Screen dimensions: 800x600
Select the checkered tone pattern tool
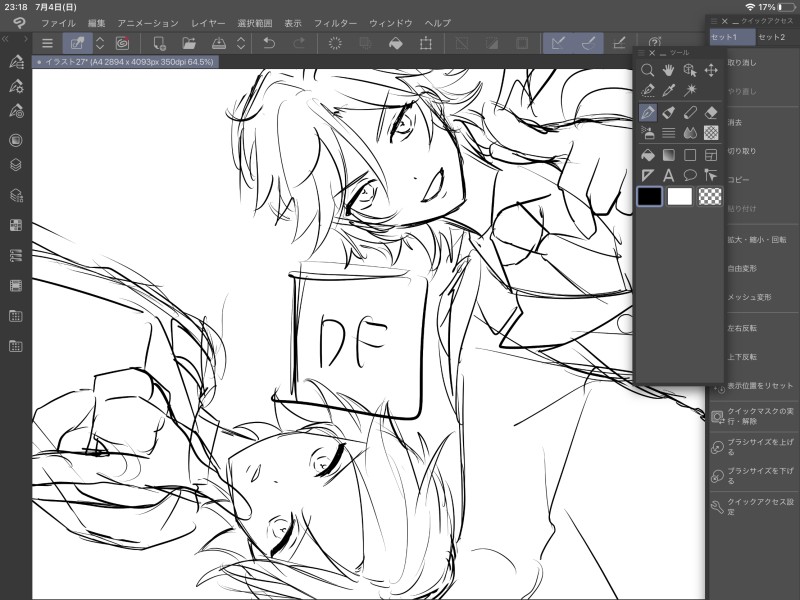(x=711, y=133)
